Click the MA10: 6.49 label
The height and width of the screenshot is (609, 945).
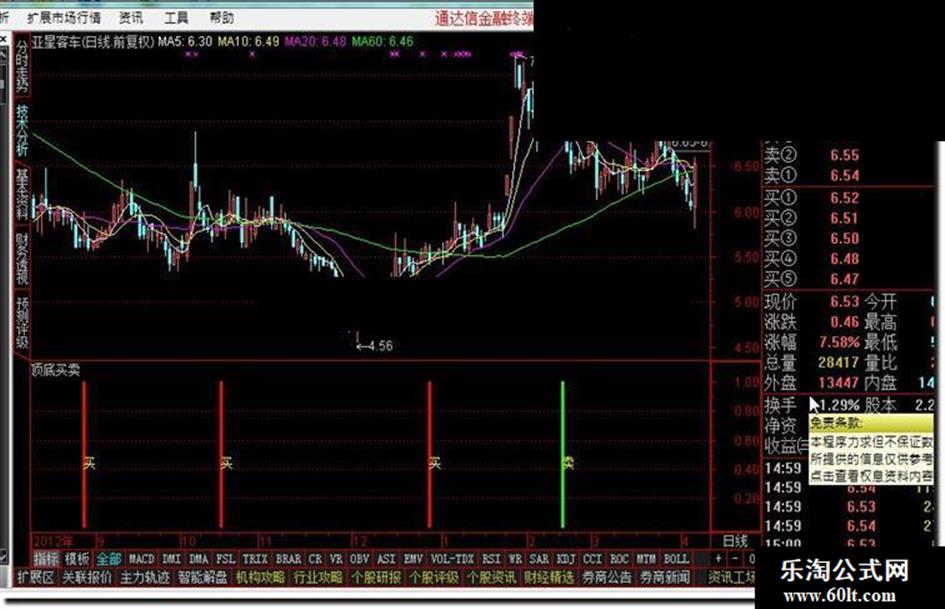coord(248,42)
